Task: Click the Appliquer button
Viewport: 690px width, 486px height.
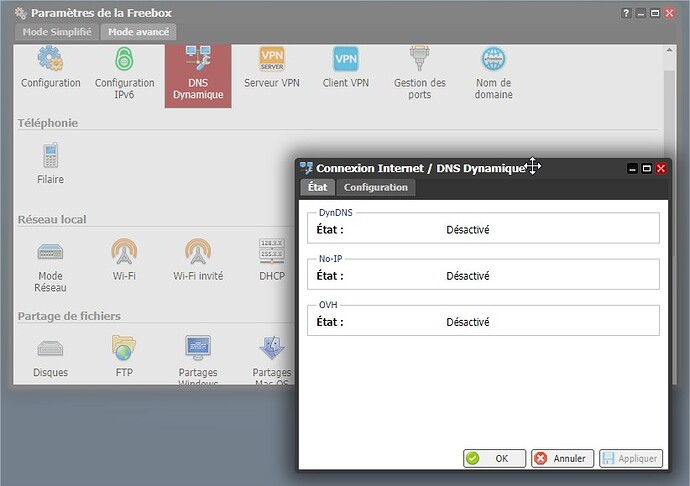Action: [631, 458]
